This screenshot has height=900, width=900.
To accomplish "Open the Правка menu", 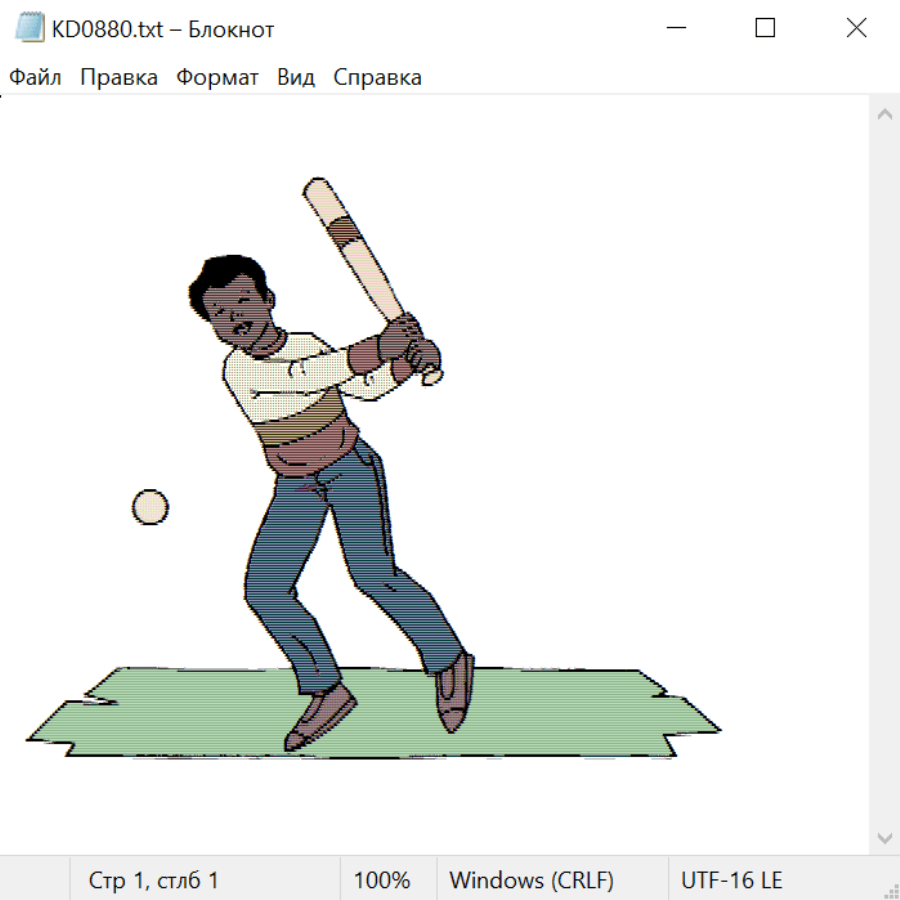I will click(118, 78).
